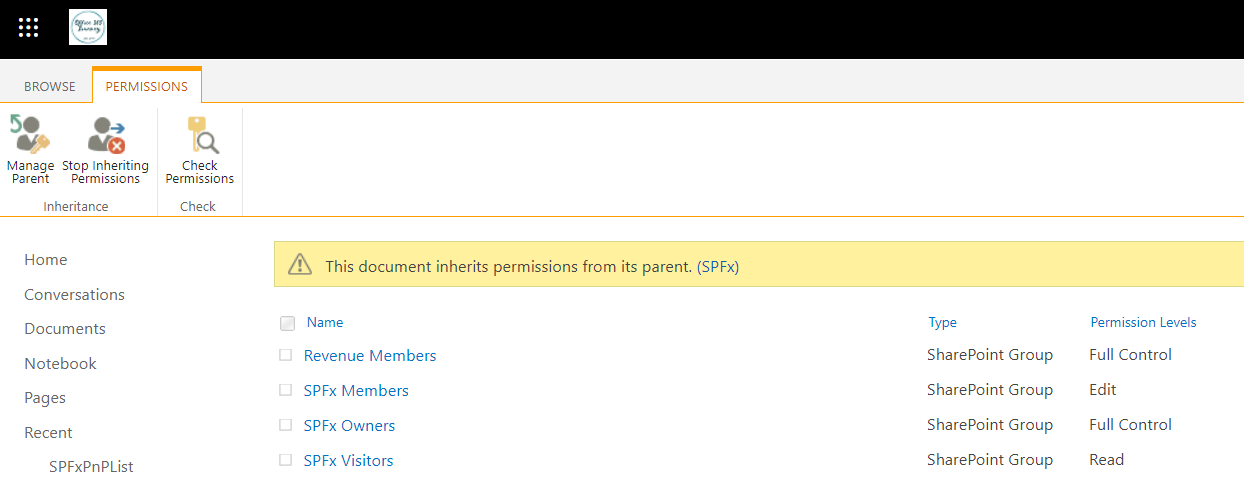Tick the SPFx Members checkbox
The height and width of the screenshot is (479, 1244).
(285, 390)
